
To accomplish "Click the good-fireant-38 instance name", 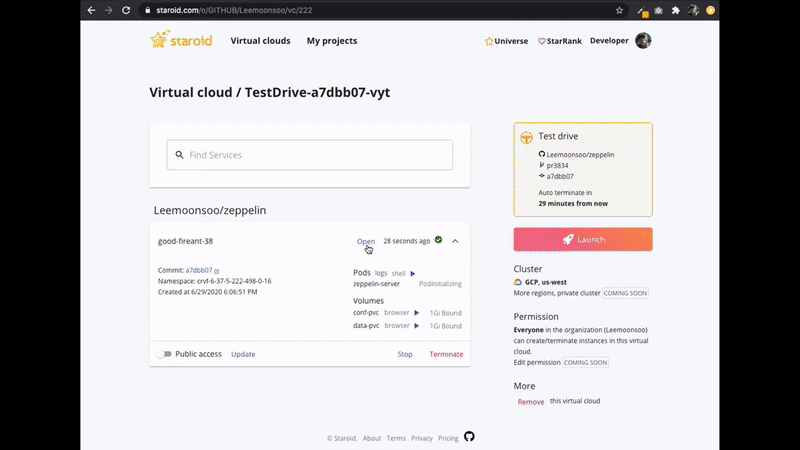I will [185, 241].
